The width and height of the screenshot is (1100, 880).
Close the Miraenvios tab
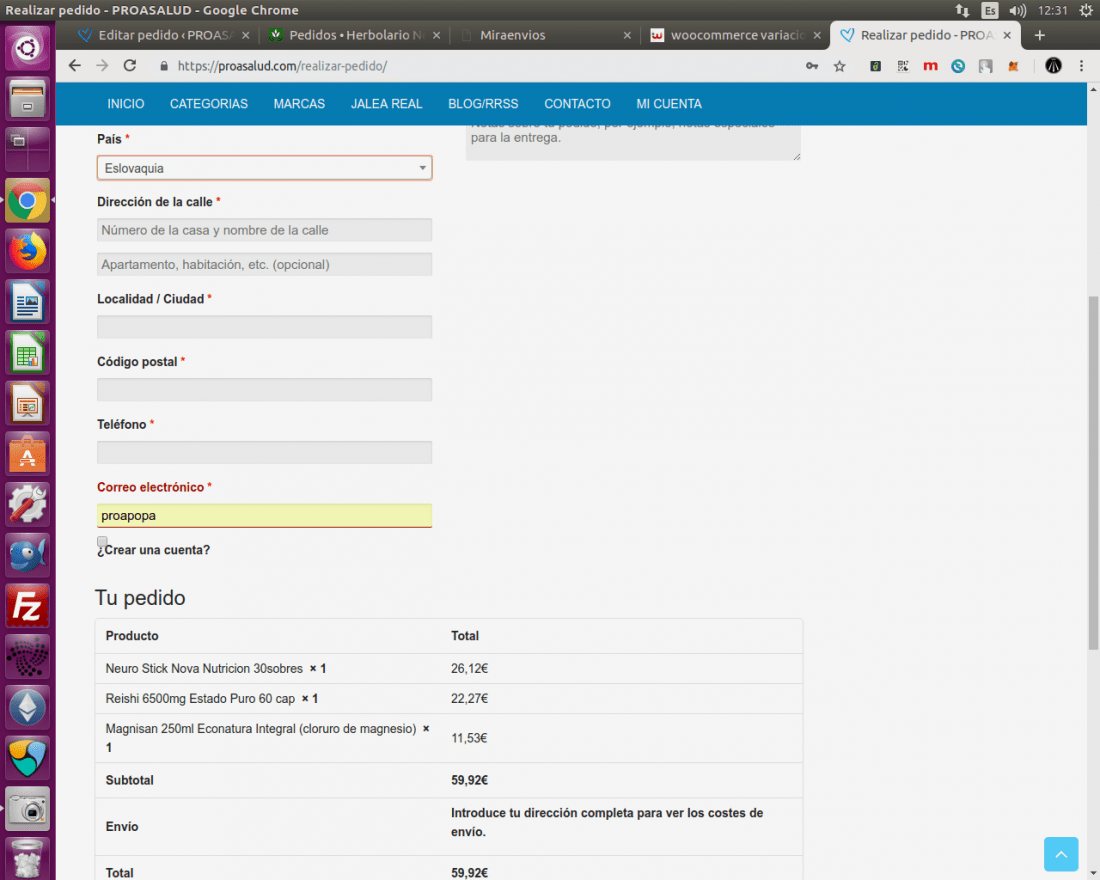click(627, 35)
